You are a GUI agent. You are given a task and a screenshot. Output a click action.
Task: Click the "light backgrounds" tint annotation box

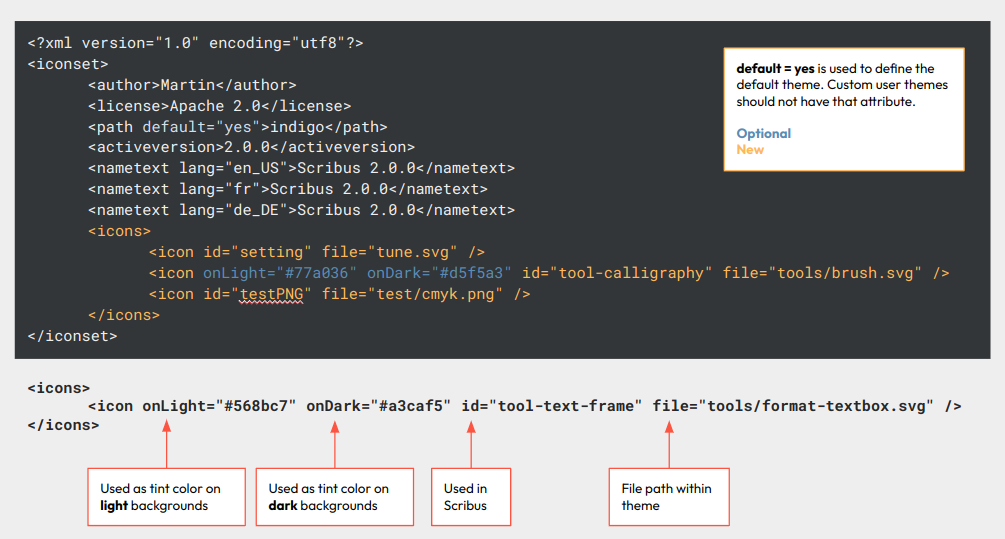click(166, 497)
